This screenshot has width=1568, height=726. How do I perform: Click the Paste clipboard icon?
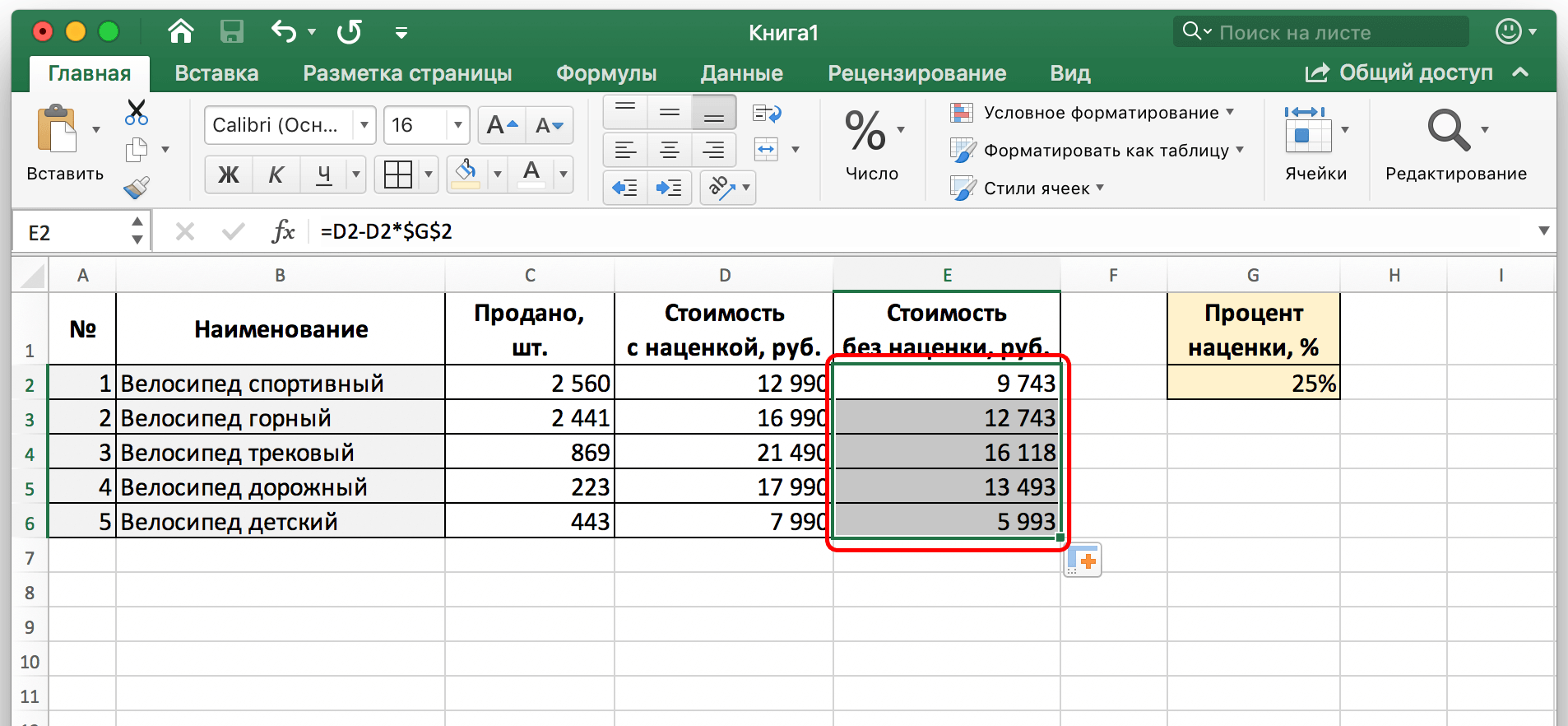tap(58, 128)
